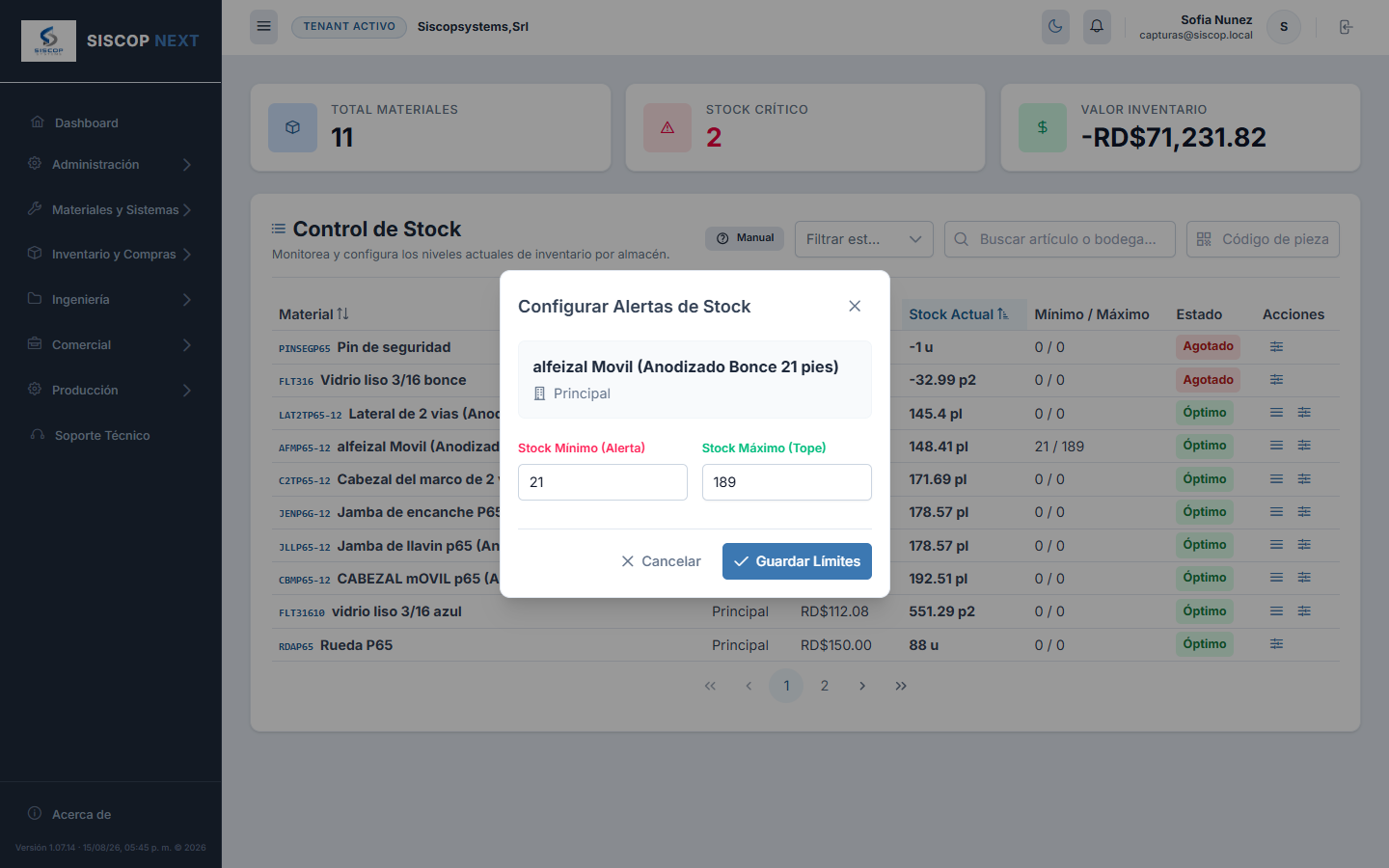This screenshot has width=1389, height=868.
Task: Open list icon for Lateral de 2 vias row
Action: click(x=1276, y=413)
